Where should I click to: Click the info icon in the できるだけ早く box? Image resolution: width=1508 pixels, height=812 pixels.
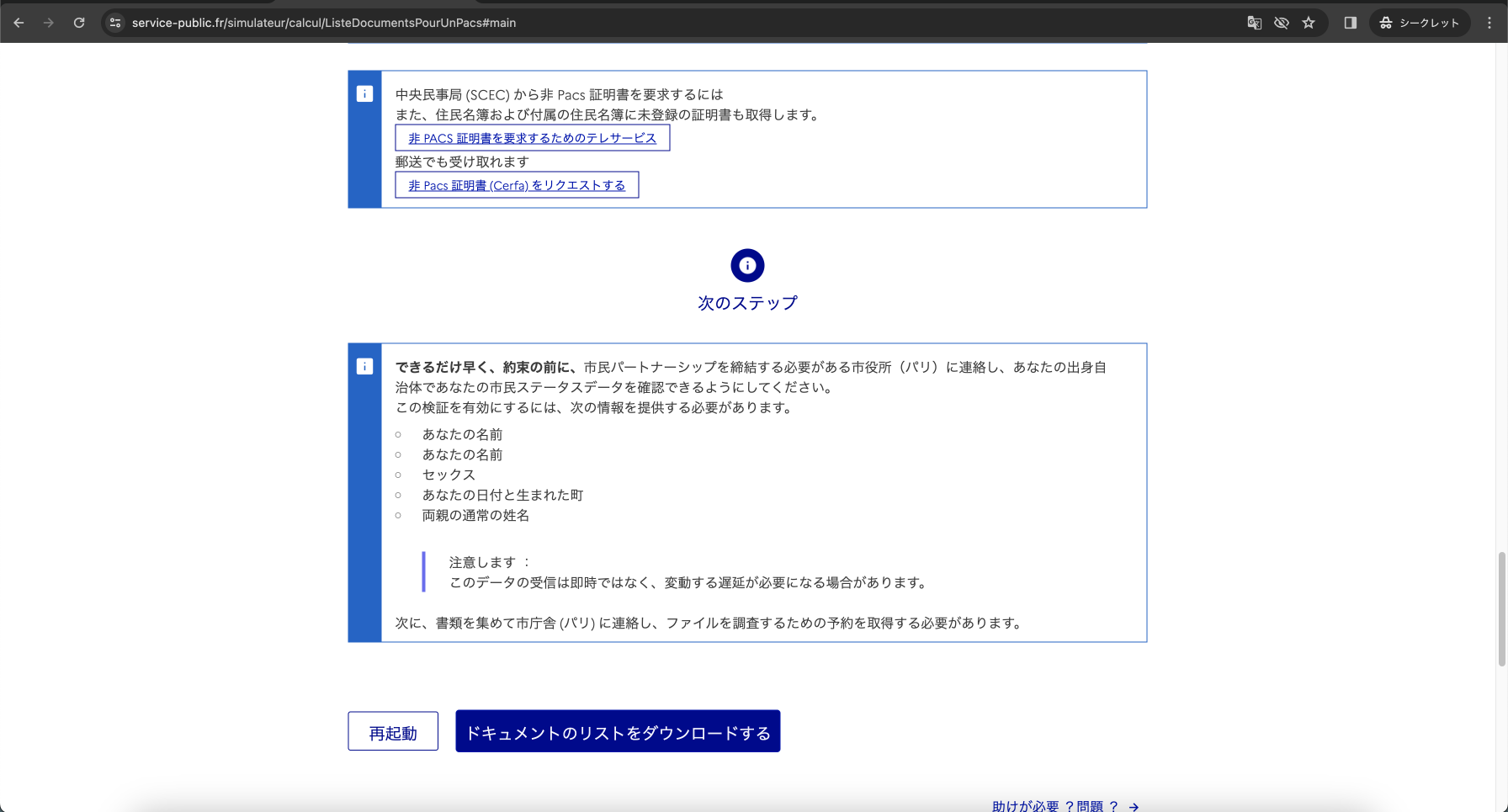tap(364, 366)
